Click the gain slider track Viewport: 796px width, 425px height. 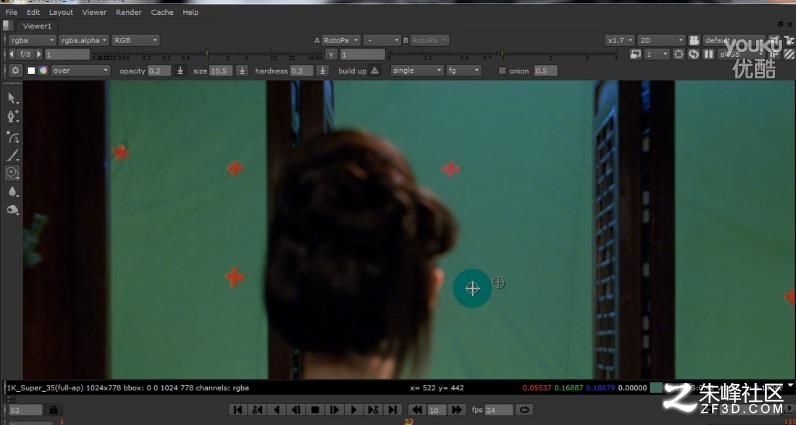pyautogui.click(x=207, y=54)
